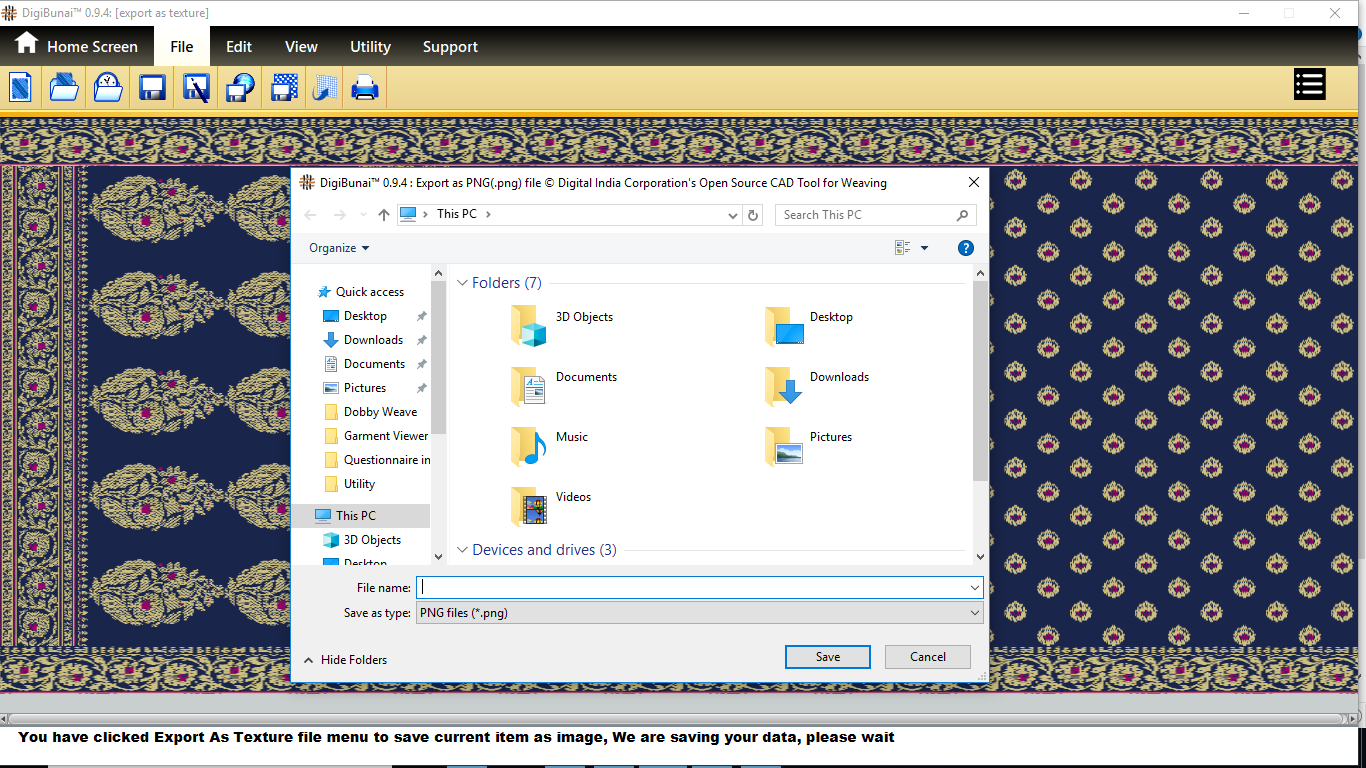The height and width of the screenshot is (768, 1366).
Task: Open the Edit menu
Action: point(238,47)
